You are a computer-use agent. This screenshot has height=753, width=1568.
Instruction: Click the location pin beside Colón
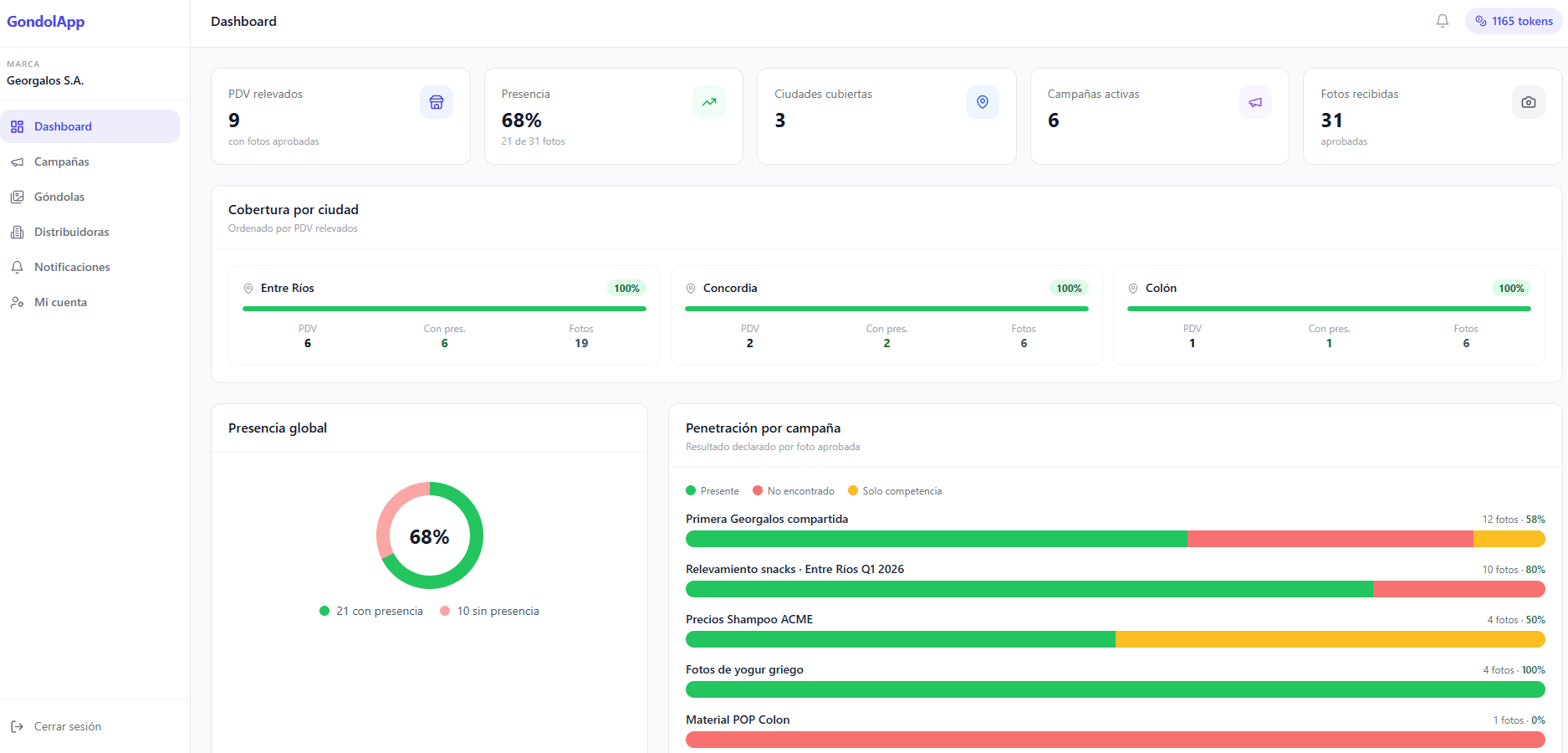click(1133, 288)
